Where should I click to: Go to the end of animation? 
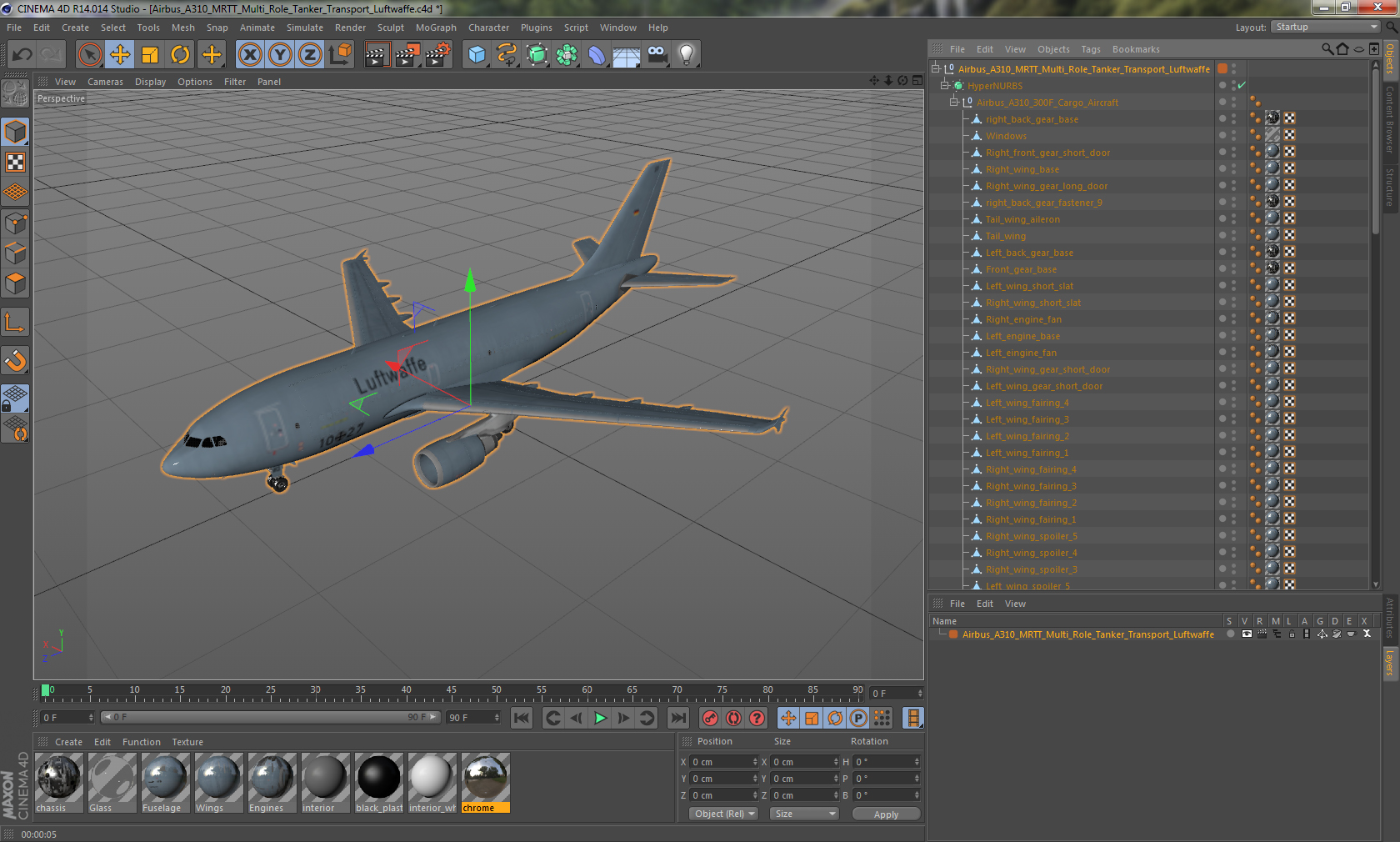tap(679, 718)
